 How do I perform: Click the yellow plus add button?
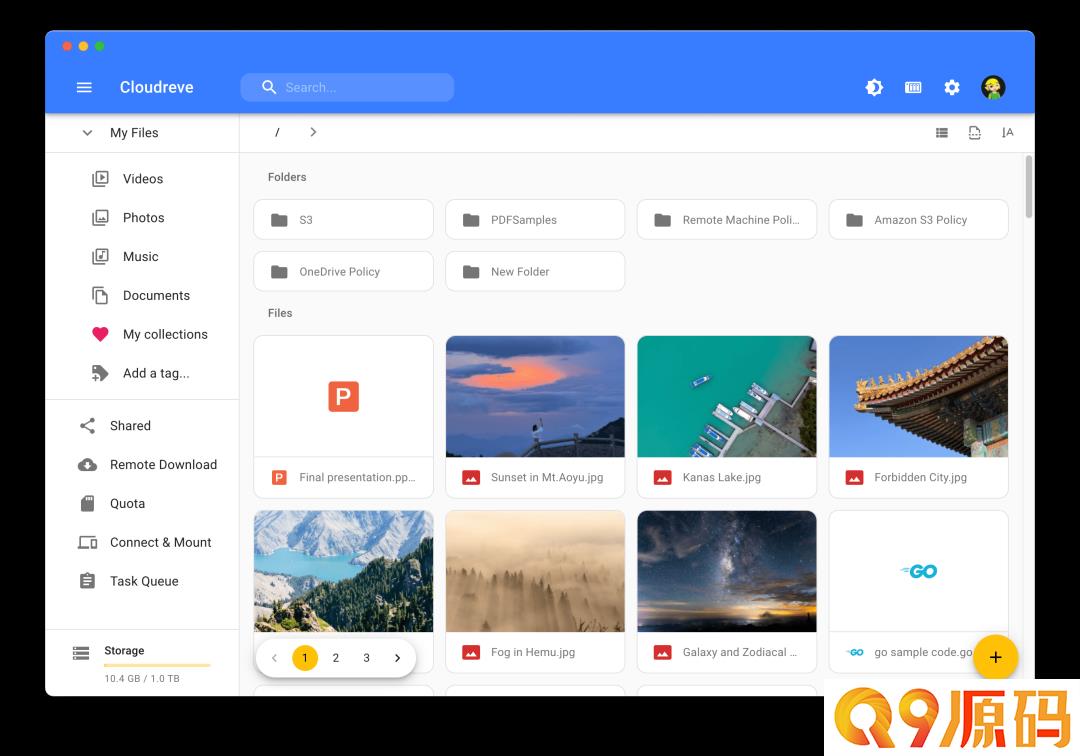[995, 657]
